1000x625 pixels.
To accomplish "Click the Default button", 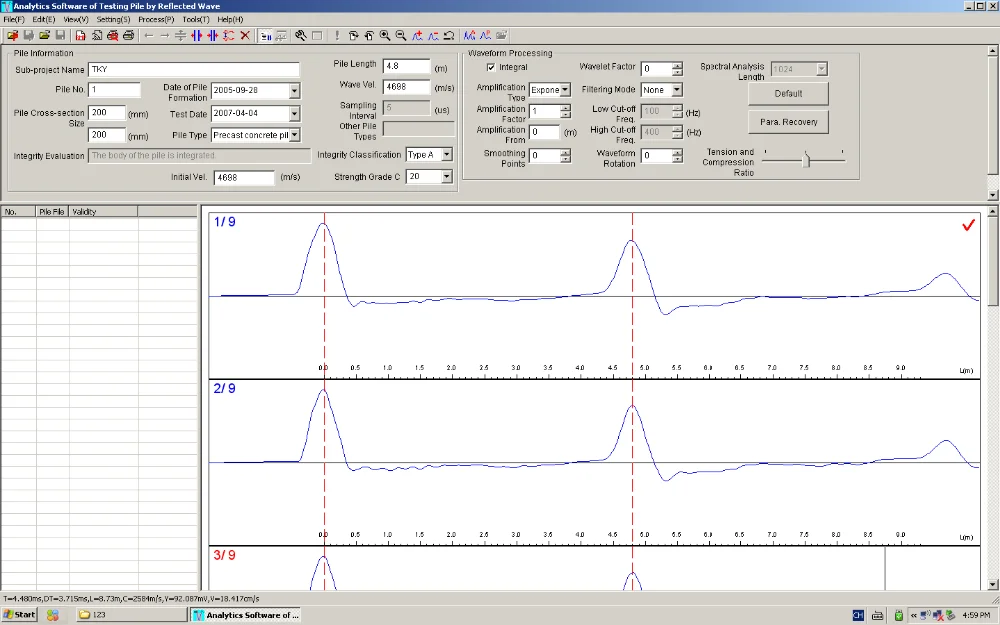I will click(788, 94).
